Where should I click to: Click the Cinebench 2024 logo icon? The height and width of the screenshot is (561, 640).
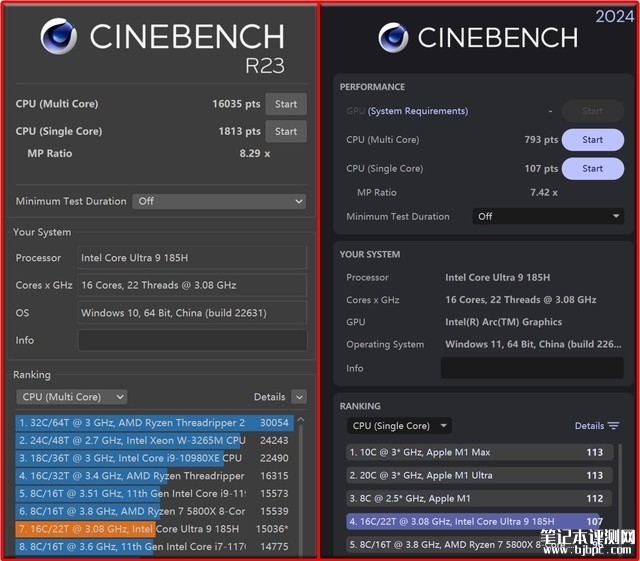coord(393,38)
